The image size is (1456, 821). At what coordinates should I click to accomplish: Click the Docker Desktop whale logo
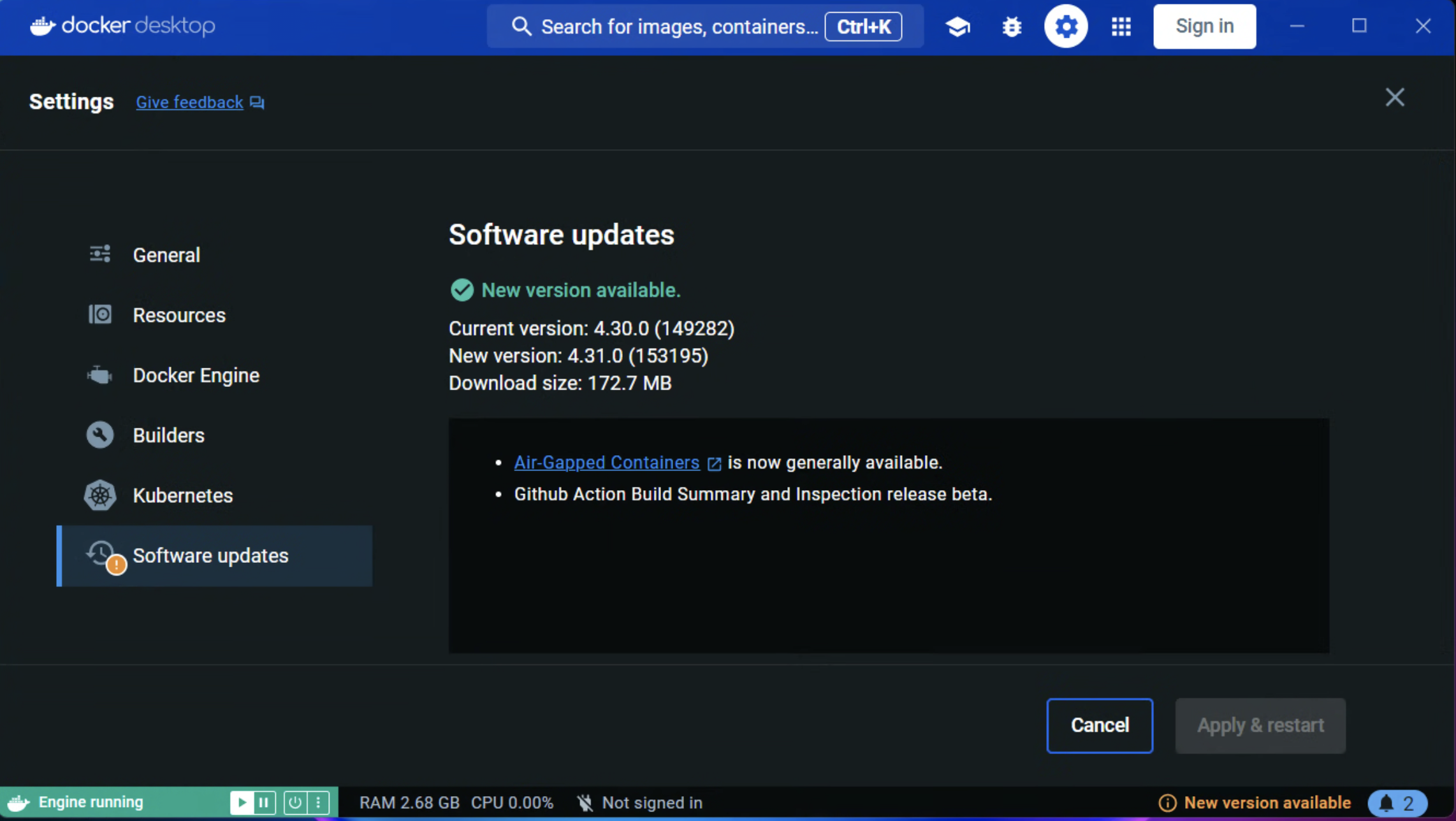[x=43, y=26]
